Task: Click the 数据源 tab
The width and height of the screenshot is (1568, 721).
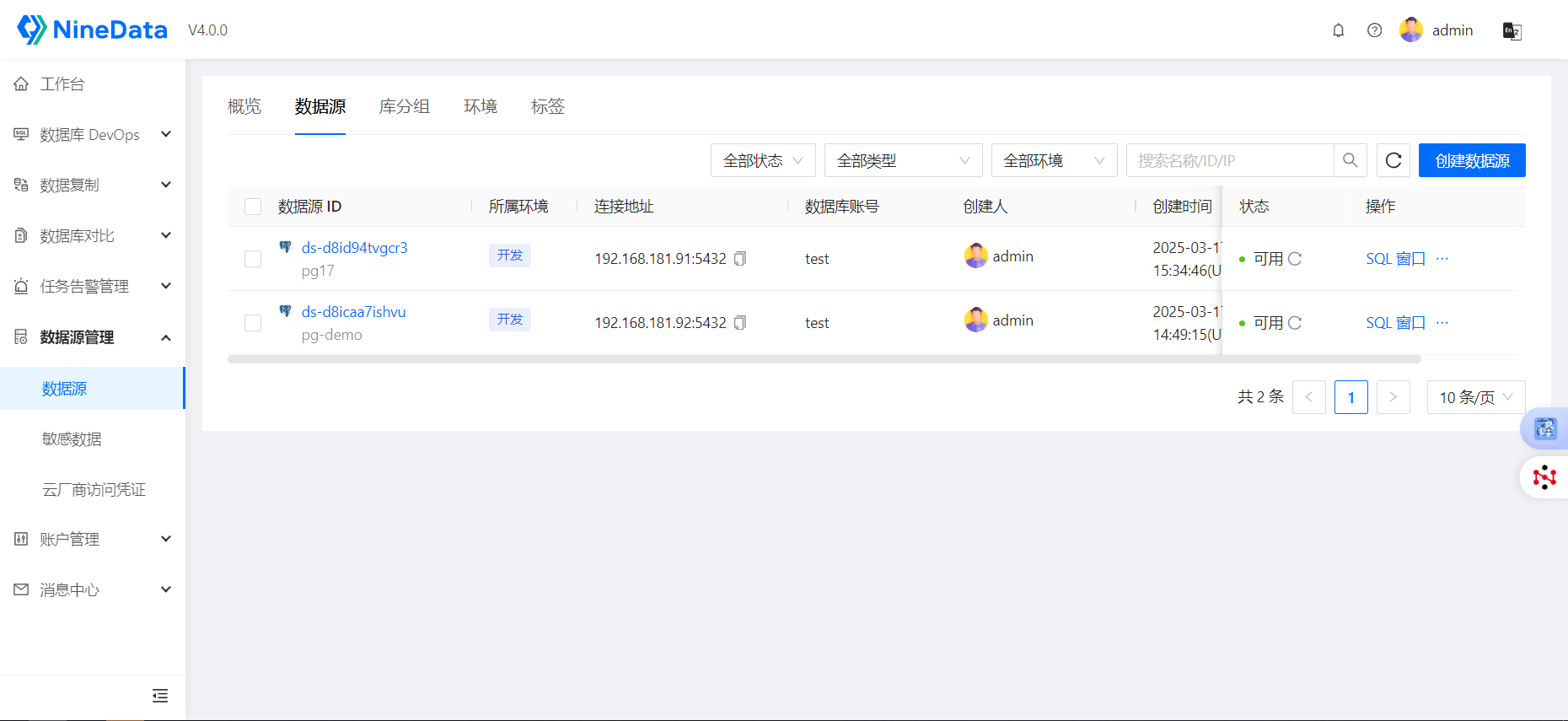Action: (x=320, y=106)
